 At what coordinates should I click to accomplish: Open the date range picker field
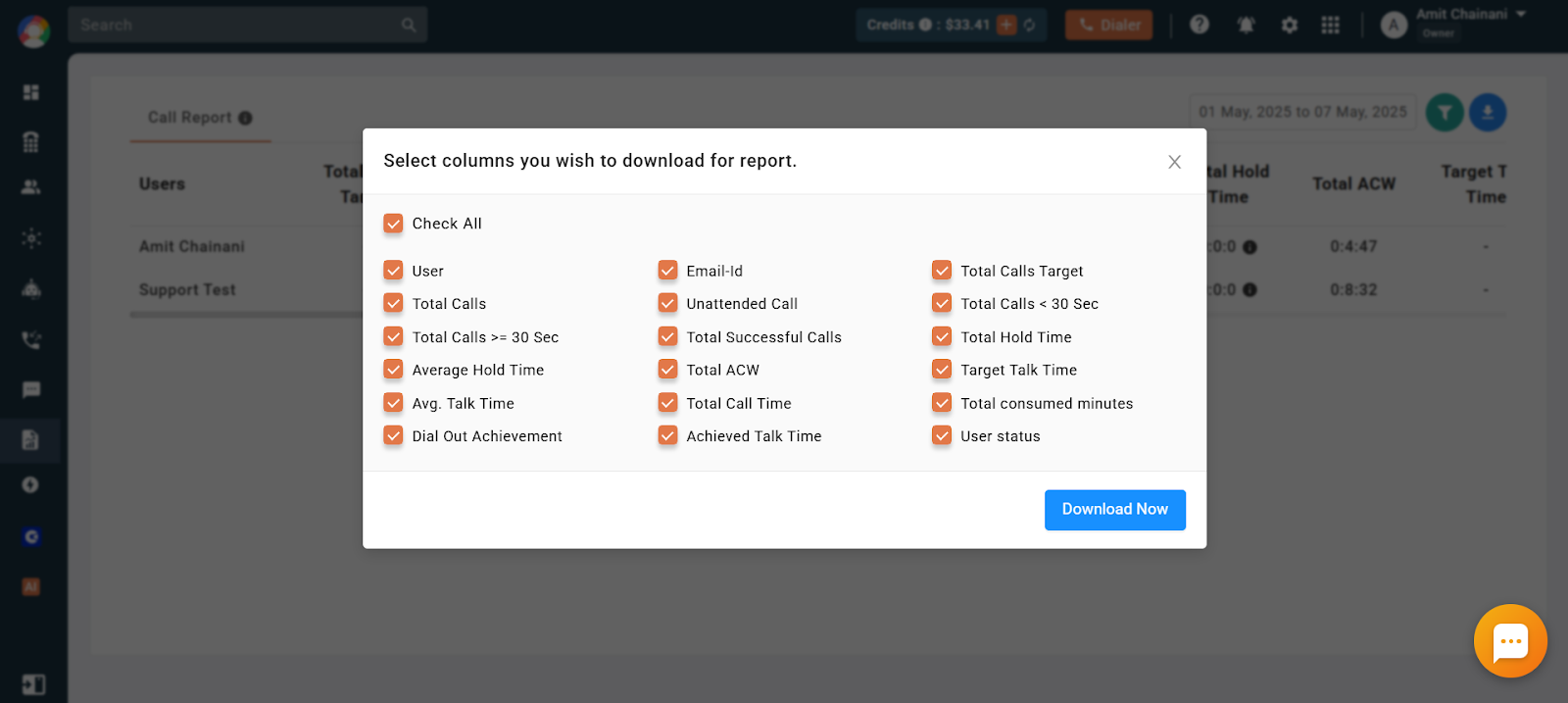tap(1302, 113)
